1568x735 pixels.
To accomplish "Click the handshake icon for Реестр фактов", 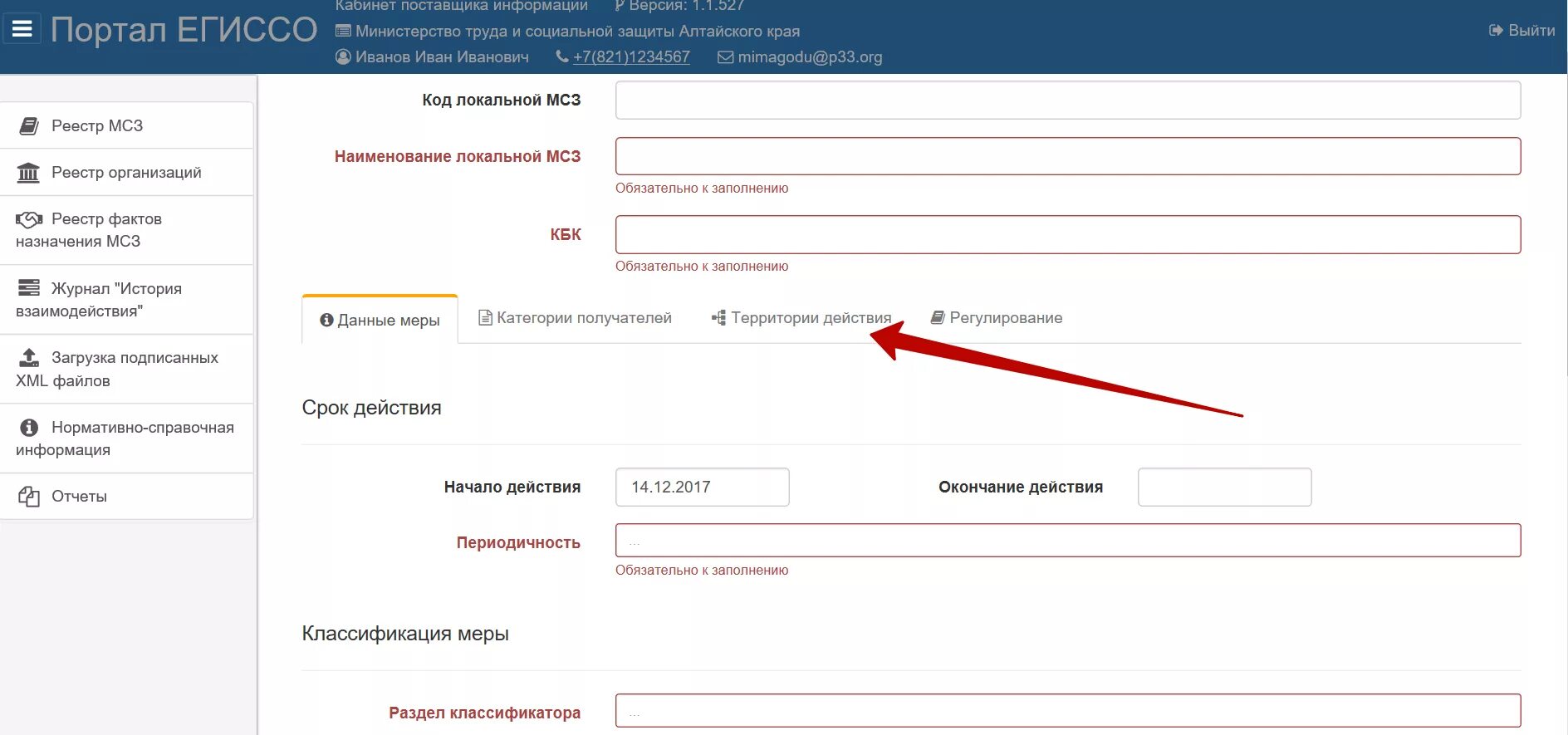I will [x=29, y=219].
